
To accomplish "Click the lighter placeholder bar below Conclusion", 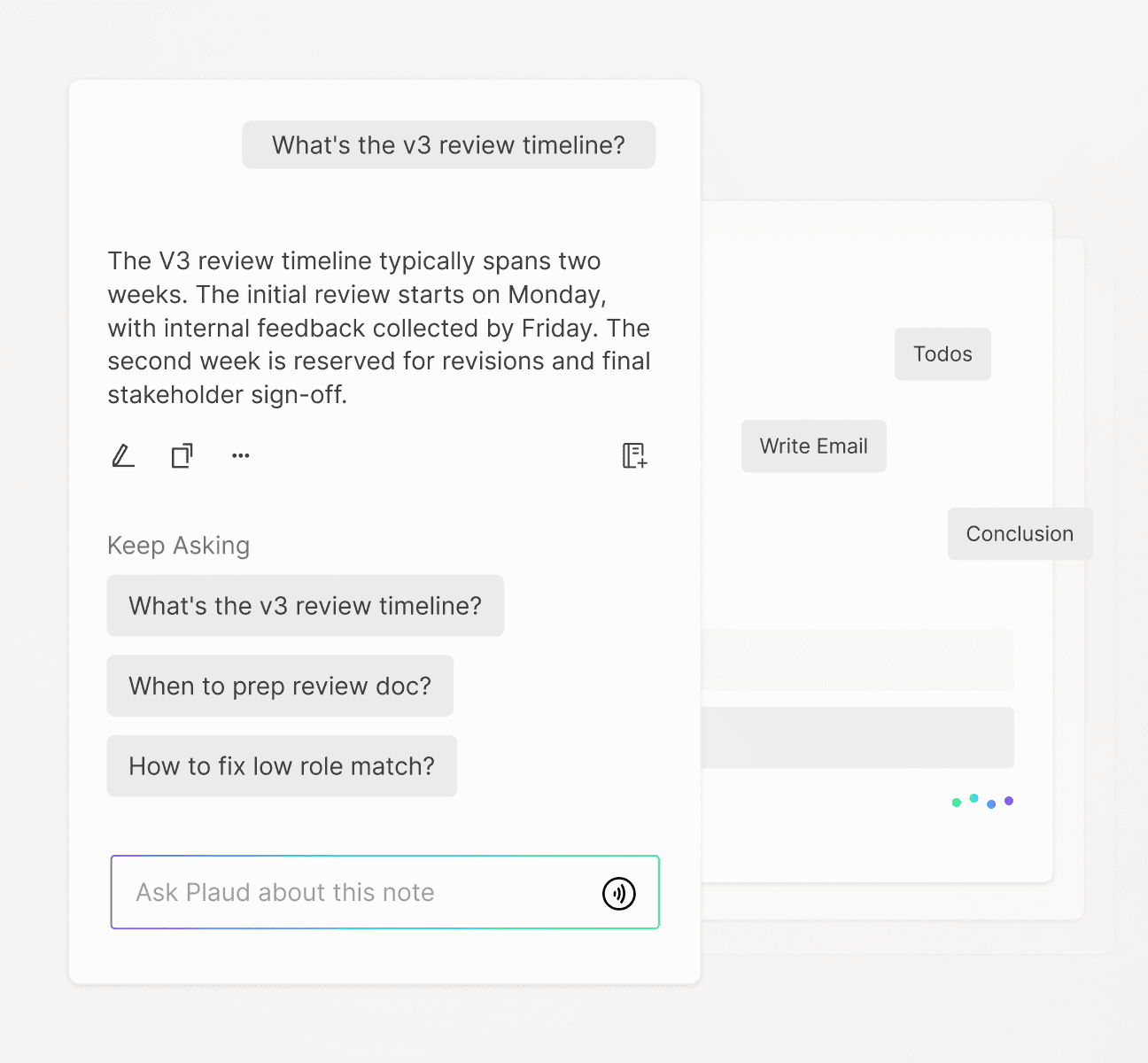I will [x=857, y=660].
